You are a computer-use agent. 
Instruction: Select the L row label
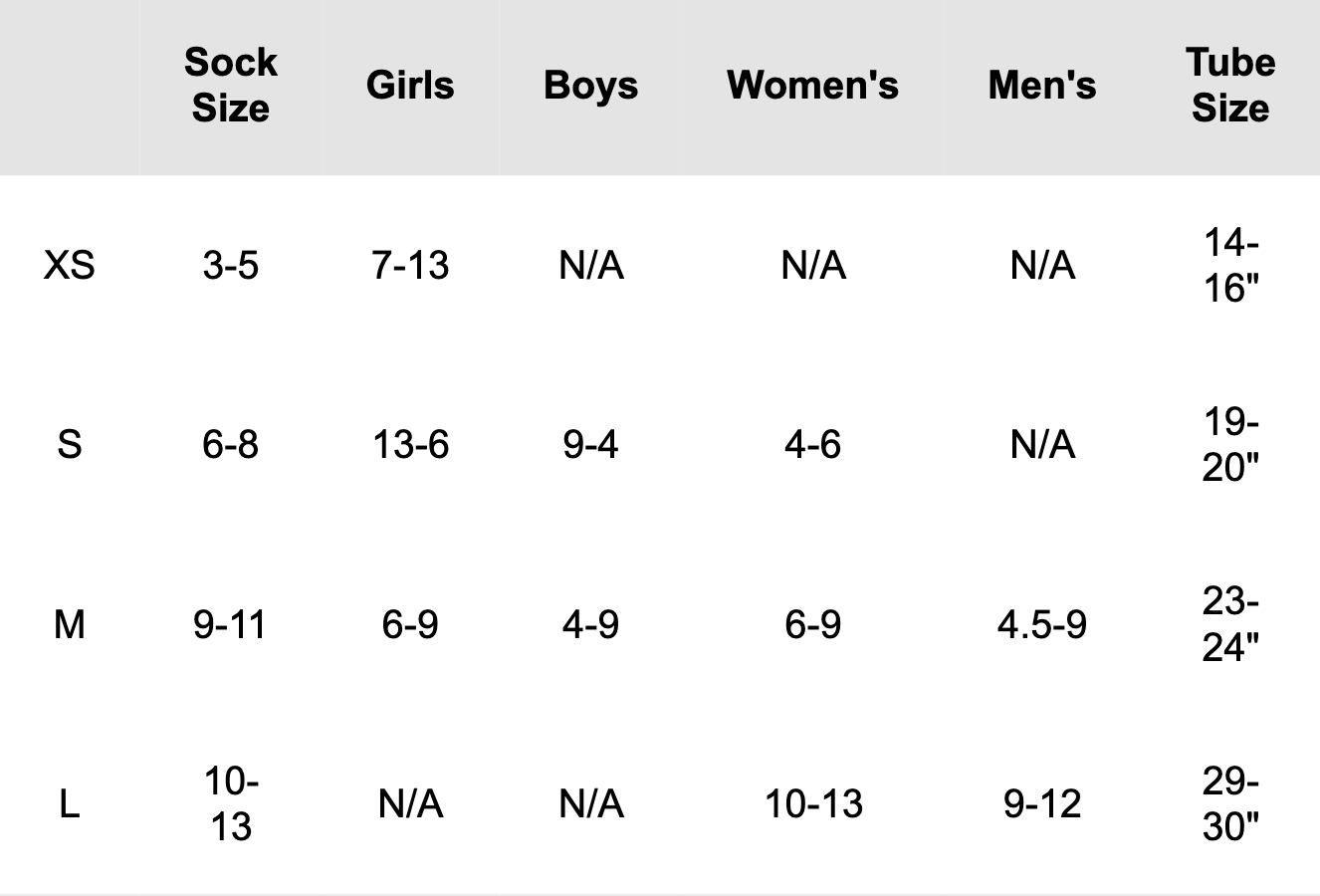70,804
